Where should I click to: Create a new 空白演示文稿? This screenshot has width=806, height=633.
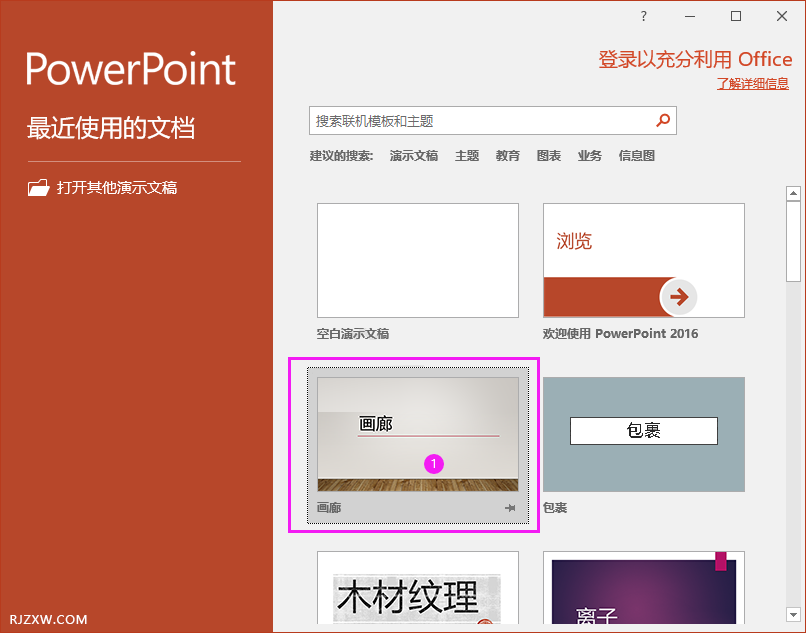(x=417, y=260)
